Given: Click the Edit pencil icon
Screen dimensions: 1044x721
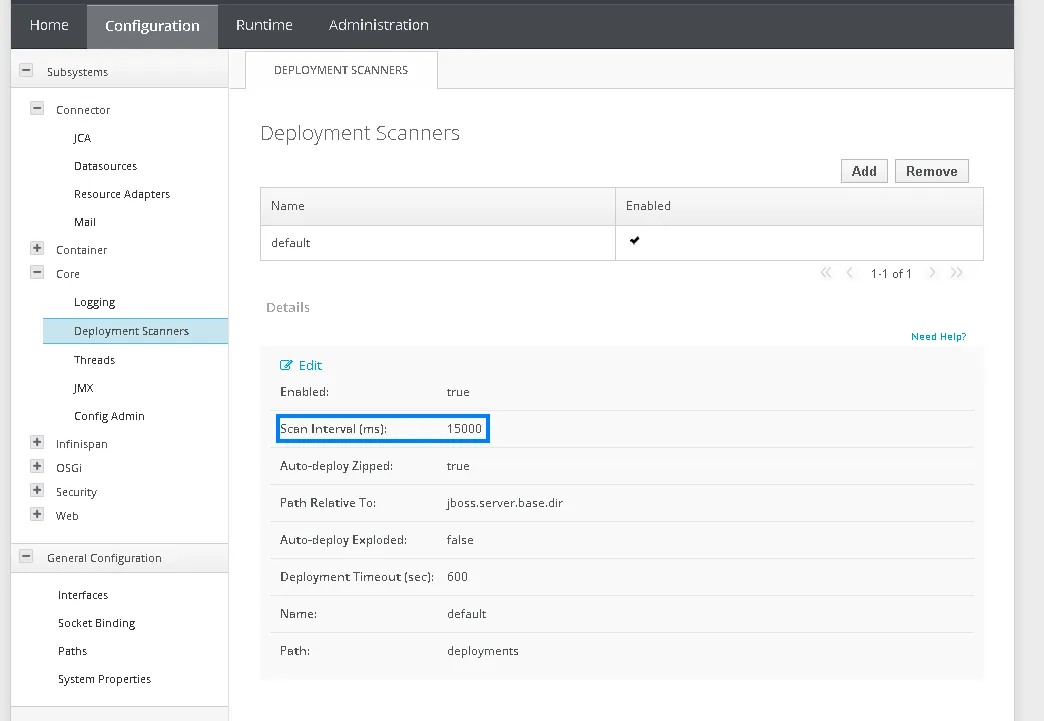Looking at the screenshot, I should [x=286, y=365].
